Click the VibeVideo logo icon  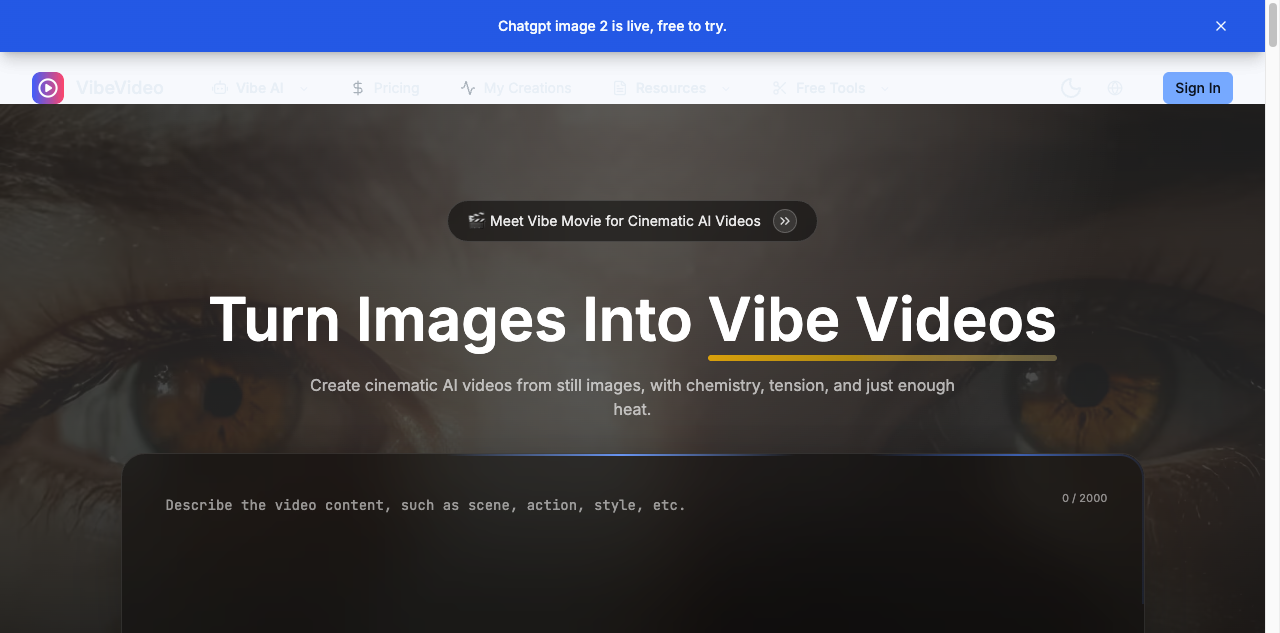(x=48, y=88)
